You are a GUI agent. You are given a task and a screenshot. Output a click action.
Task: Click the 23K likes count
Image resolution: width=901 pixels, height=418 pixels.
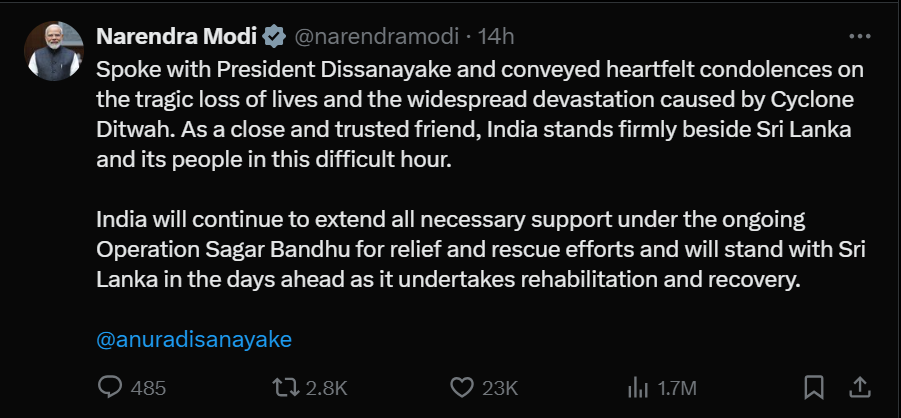point(498,387)
